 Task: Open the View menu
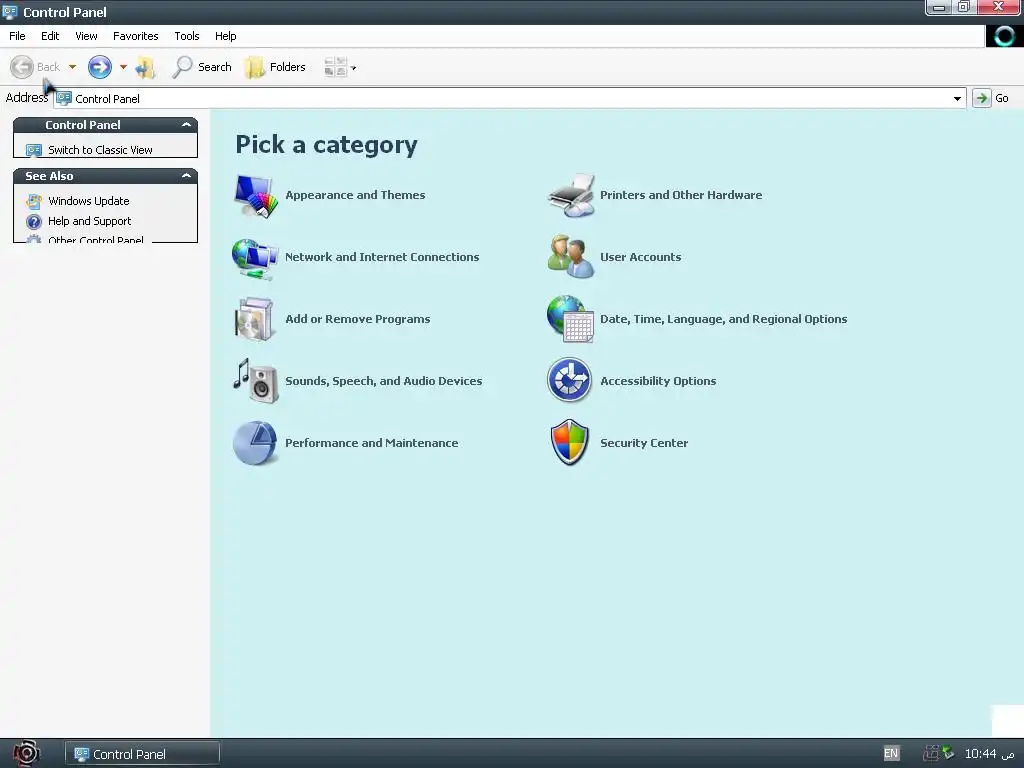(86, 36)
